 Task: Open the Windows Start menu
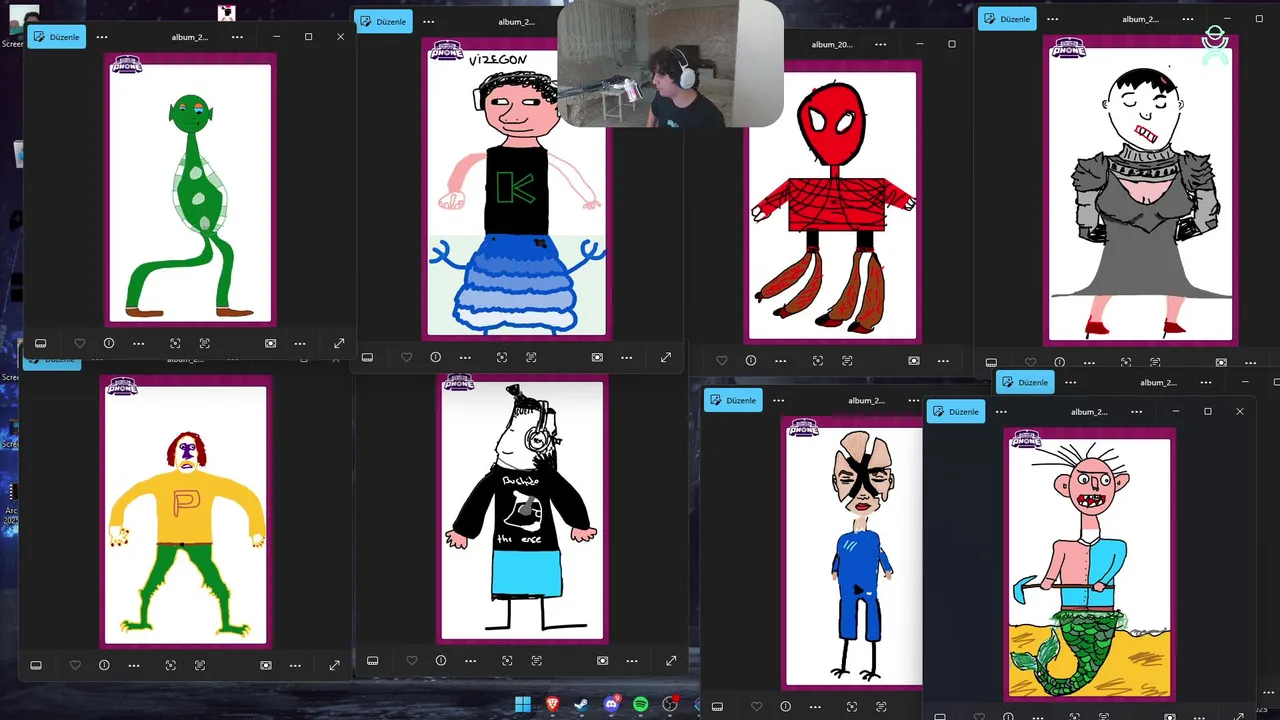pos(523,704)
